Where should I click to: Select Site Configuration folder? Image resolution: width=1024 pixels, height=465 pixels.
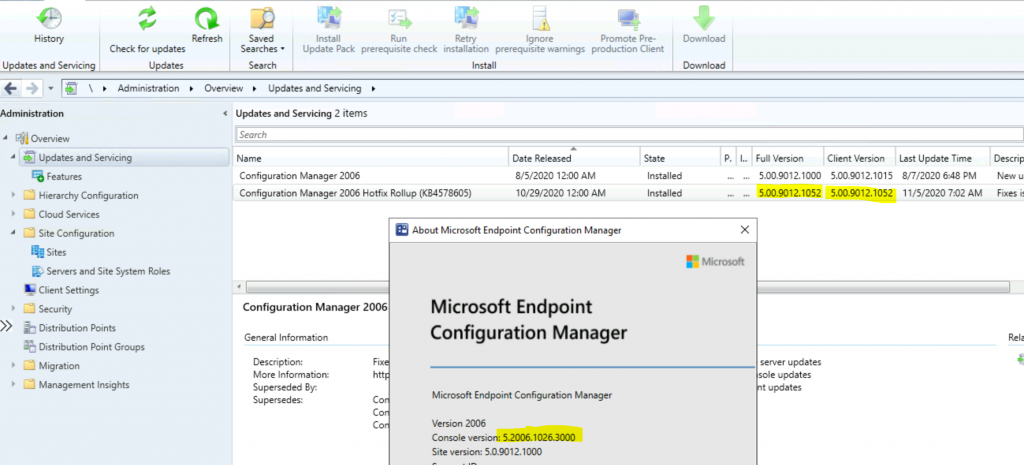pyautogui.click(x=76, y=233)
